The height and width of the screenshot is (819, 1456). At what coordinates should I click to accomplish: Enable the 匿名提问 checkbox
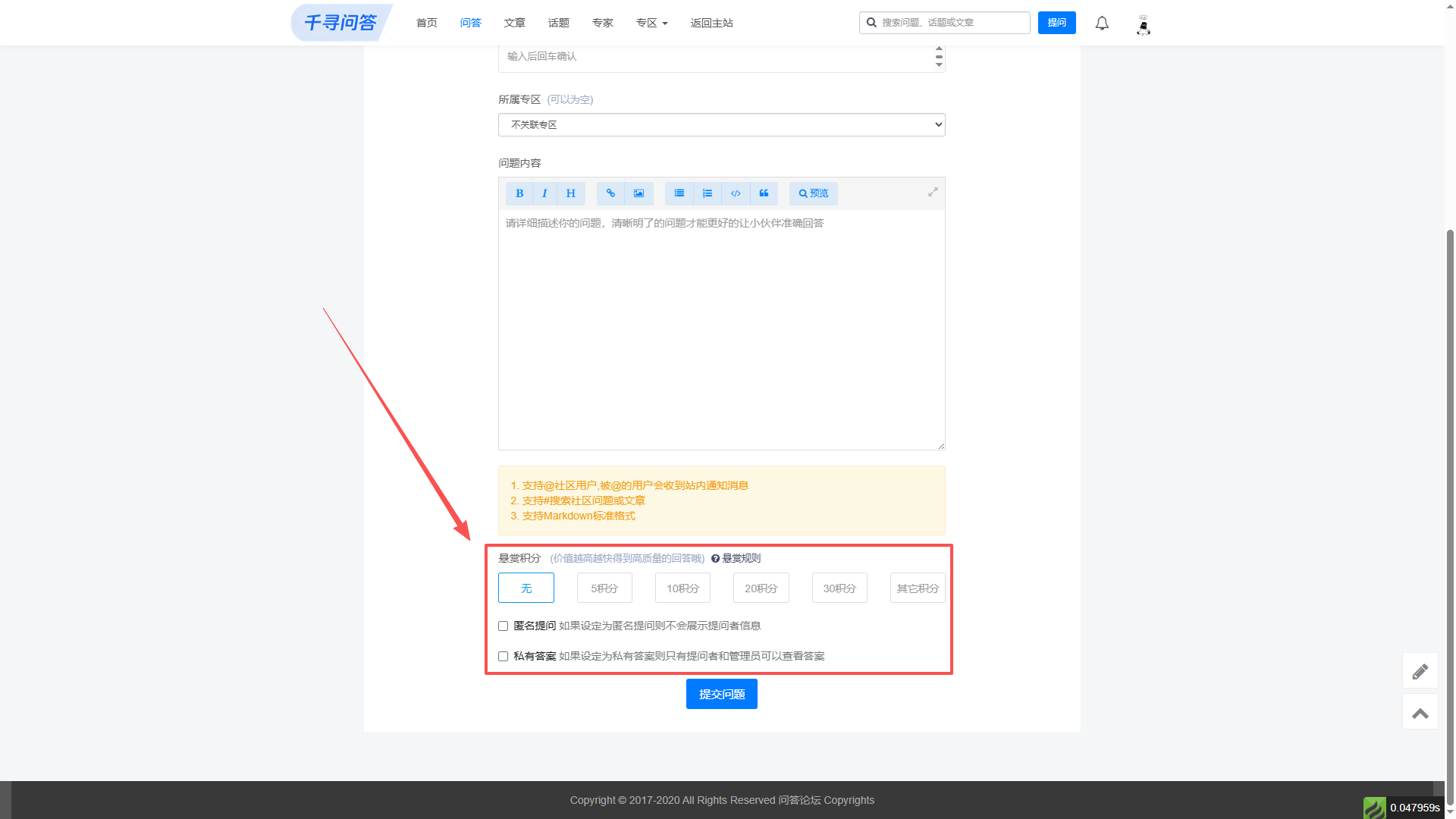point(503,626)
